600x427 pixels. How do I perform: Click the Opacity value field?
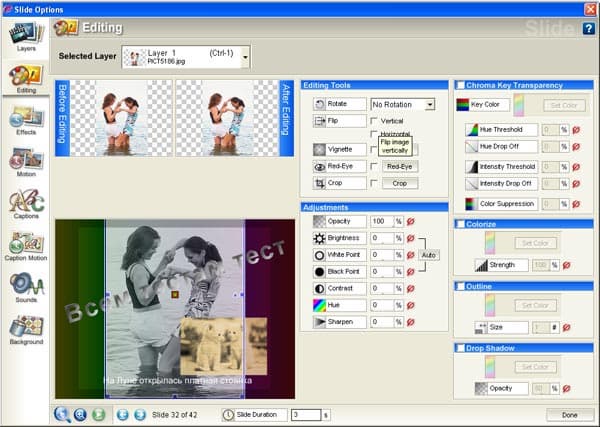click(382, 221)
